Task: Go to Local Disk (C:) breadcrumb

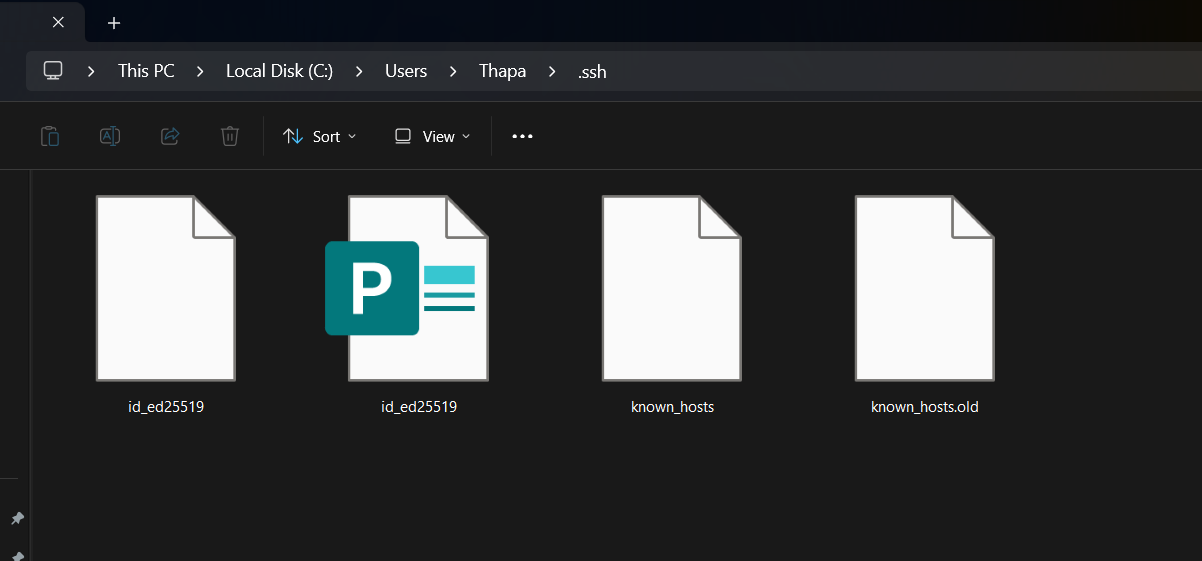Action: [279, 71]
